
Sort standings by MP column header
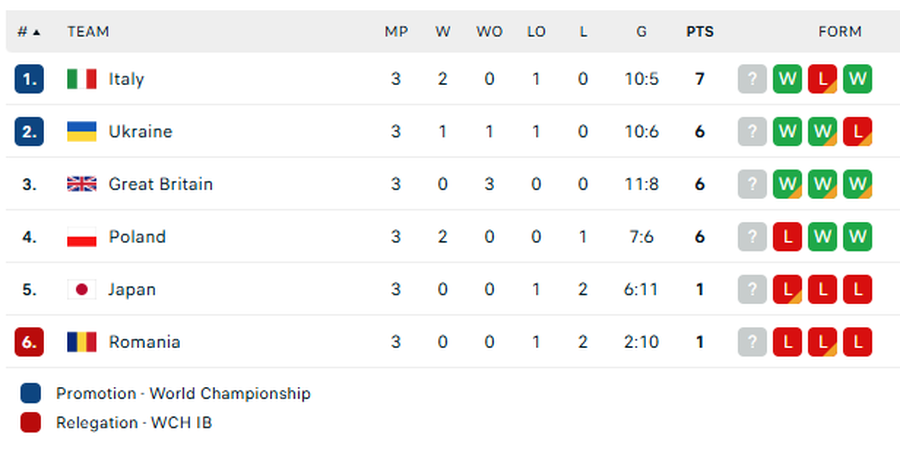click(x=396, y=32)
